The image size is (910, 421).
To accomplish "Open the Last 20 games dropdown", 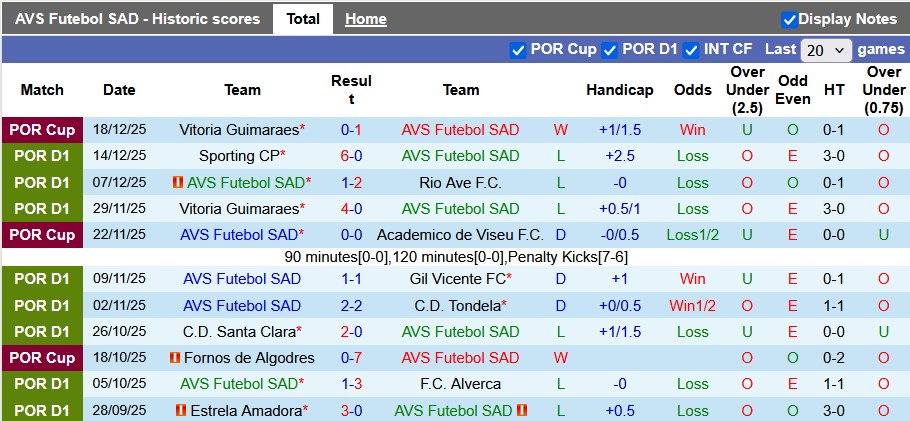I will (826, 50).
